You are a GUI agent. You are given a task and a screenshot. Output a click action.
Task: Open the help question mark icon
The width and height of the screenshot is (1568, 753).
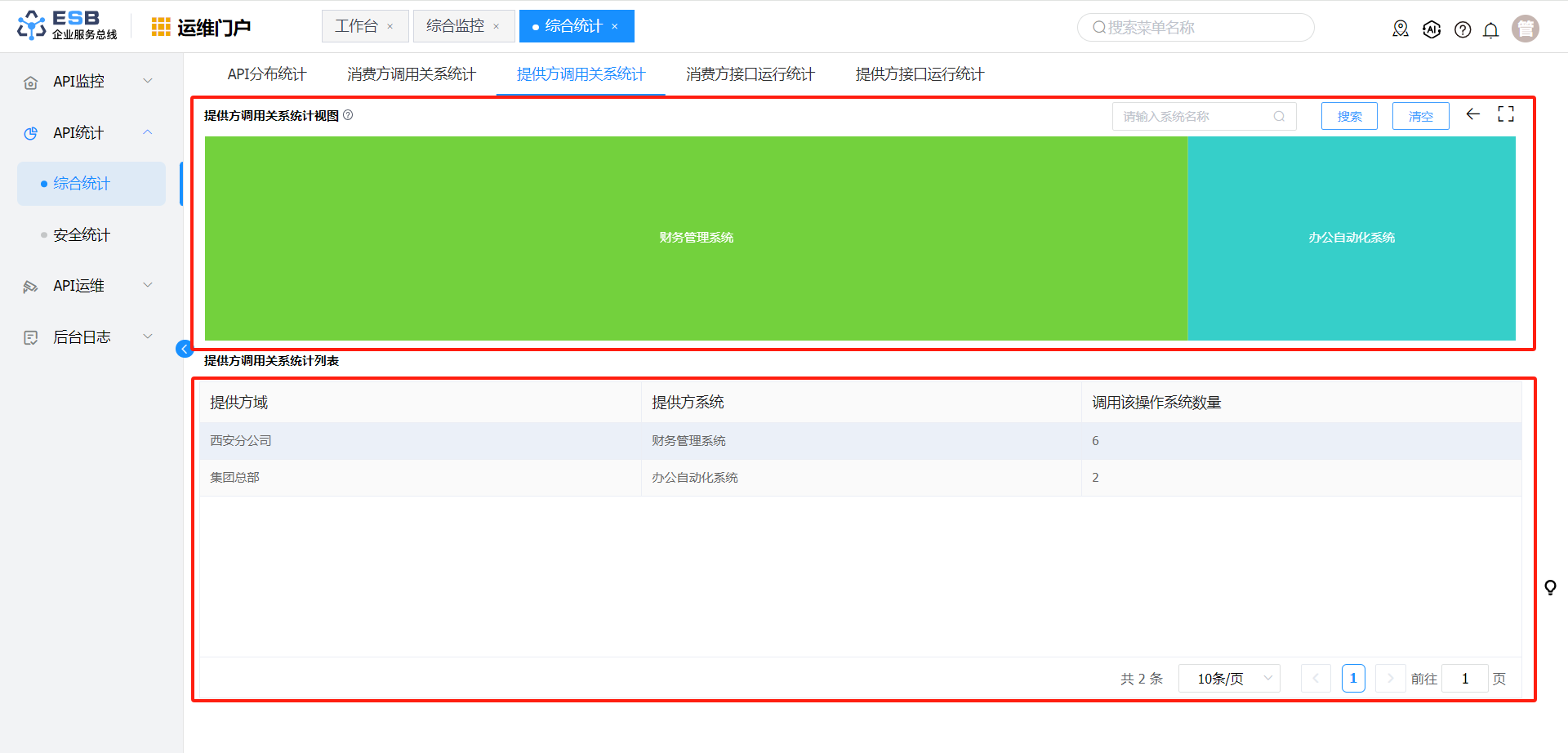point(1463,30)
